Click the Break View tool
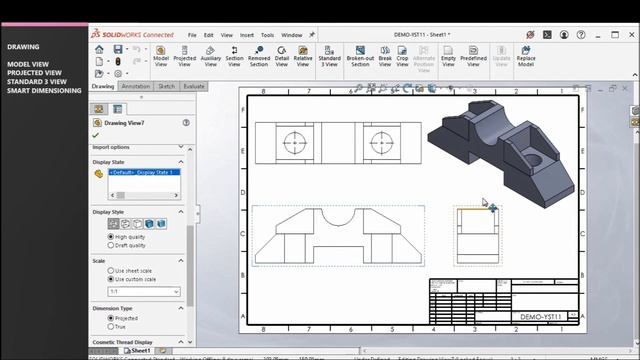Viewport: 640px width, 360px height. (x=385, y=56)
